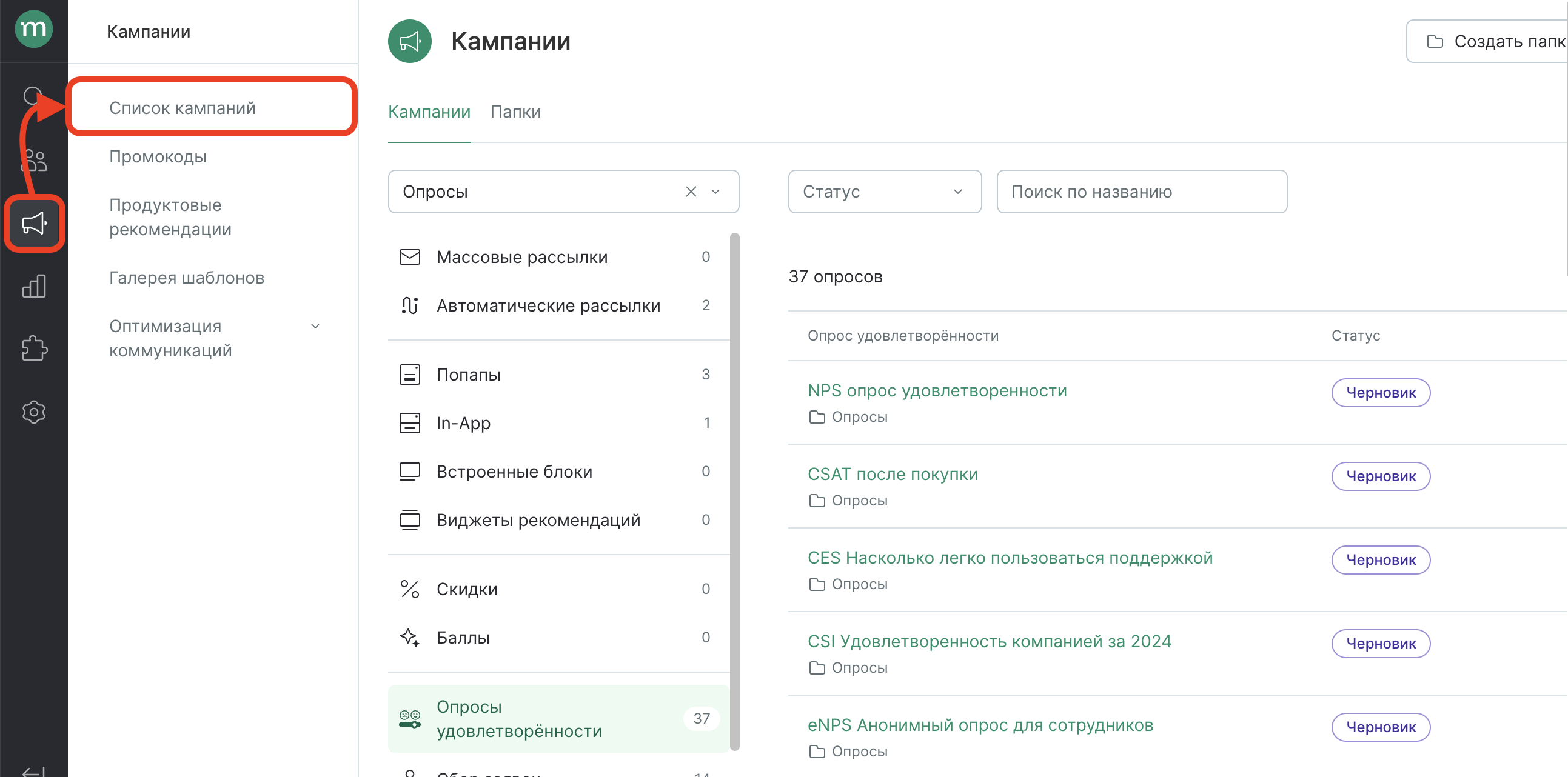1568x777 pixels.
Task: Select Баллы category
Action: point(559,637)
